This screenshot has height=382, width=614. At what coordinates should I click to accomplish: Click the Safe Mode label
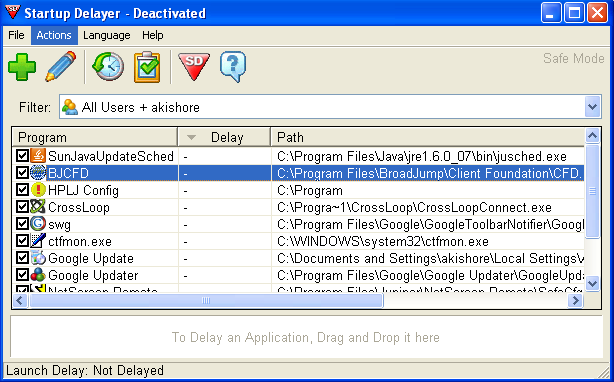click(x=574, y=58)
